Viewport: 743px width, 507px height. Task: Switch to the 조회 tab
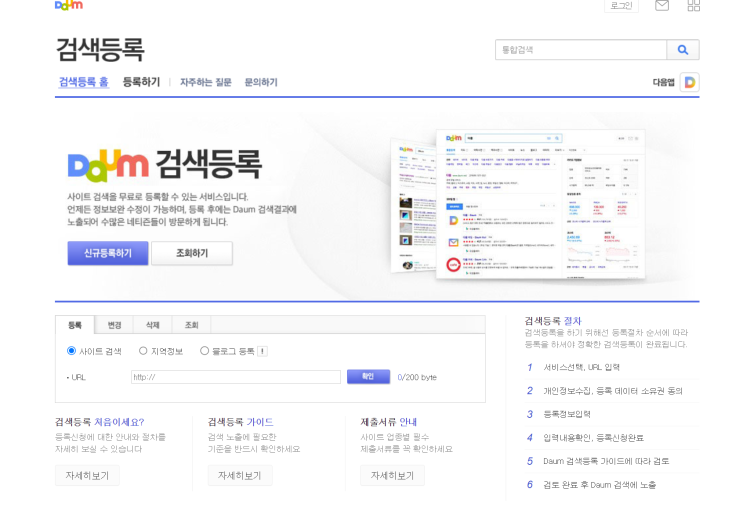pos(191,325)
